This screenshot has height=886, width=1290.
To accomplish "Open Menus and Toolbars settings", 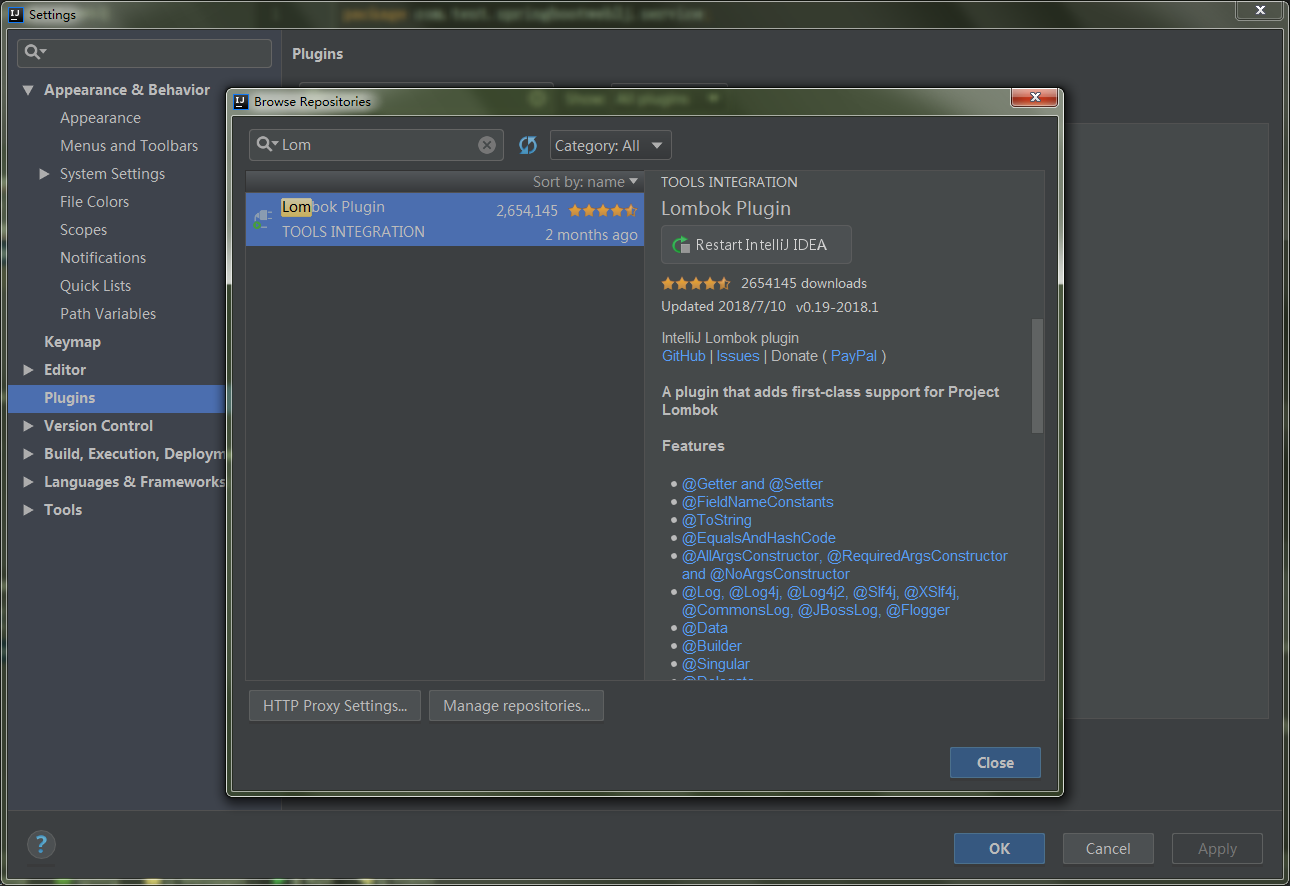I will click(129, 146).
